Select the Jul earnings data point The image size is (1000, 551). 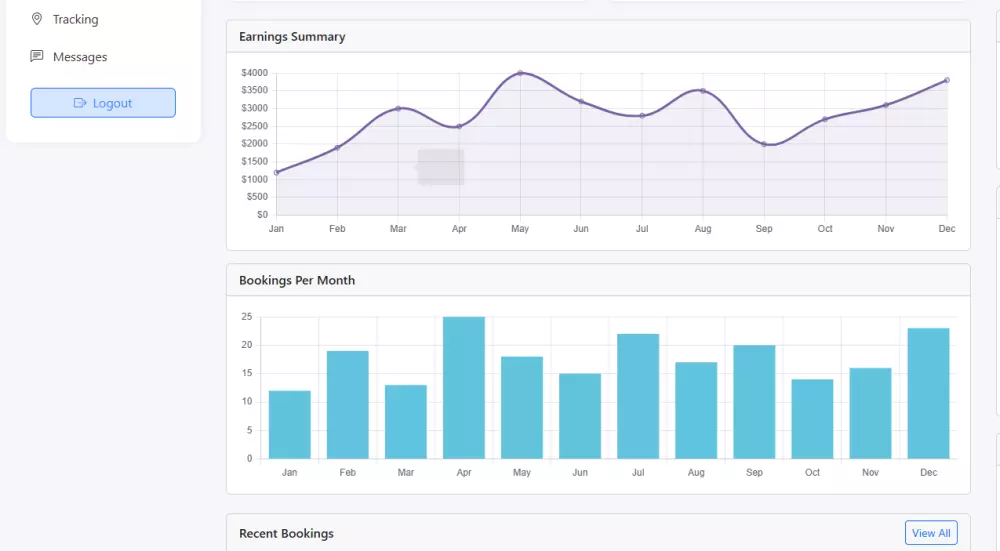642,115
